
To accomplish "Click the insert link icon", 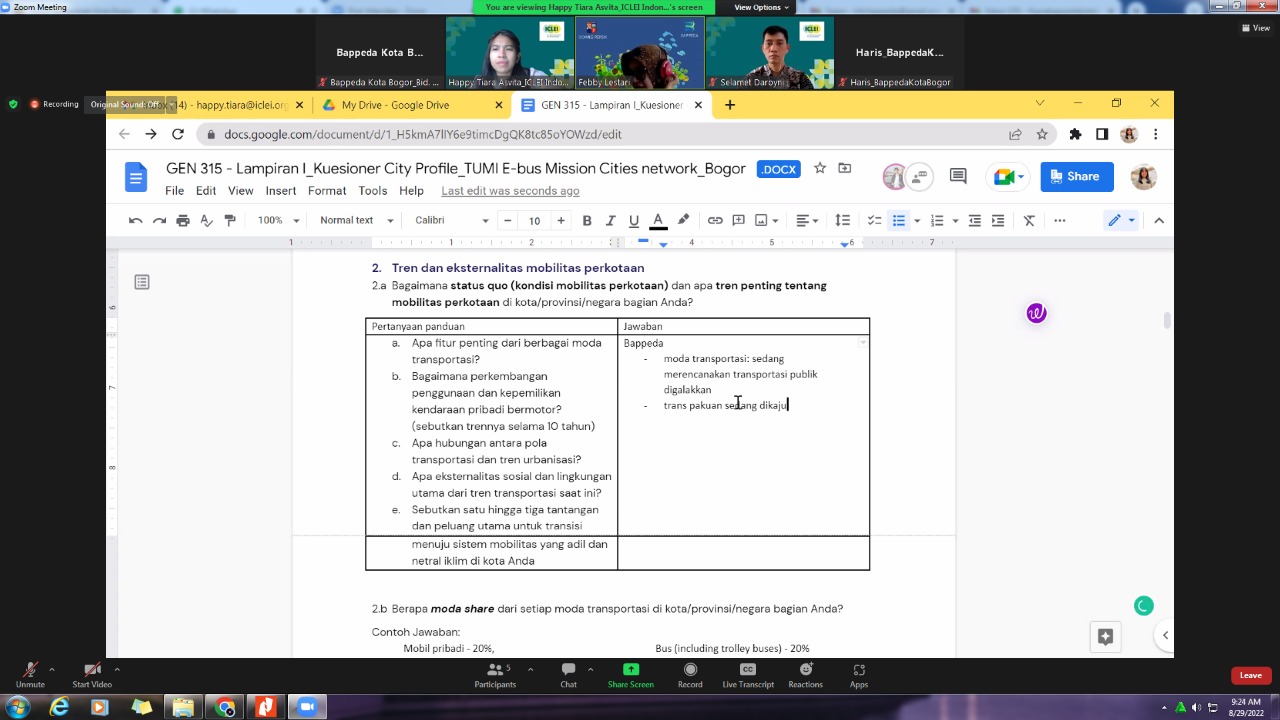I will click(x=715, y=220).
